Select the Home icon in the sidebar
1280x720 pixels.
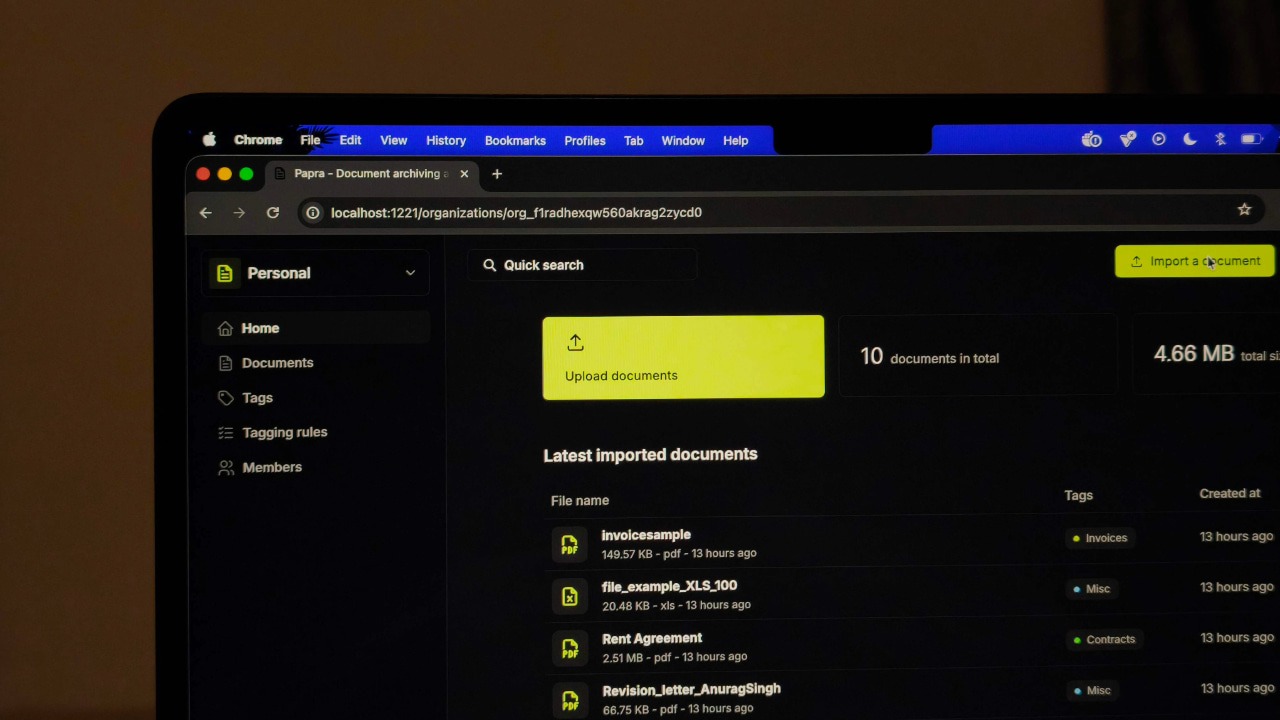tap(226, 328)
